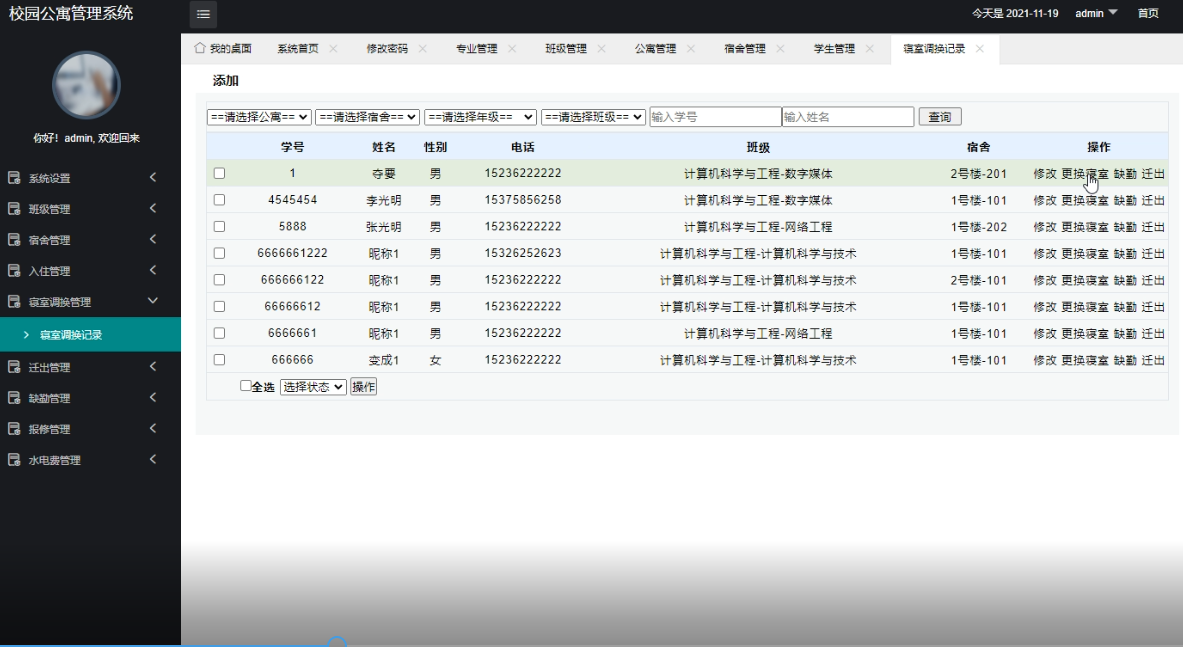
Task: Check the row checkbox for 李光明
Action: tap(219, 199)
